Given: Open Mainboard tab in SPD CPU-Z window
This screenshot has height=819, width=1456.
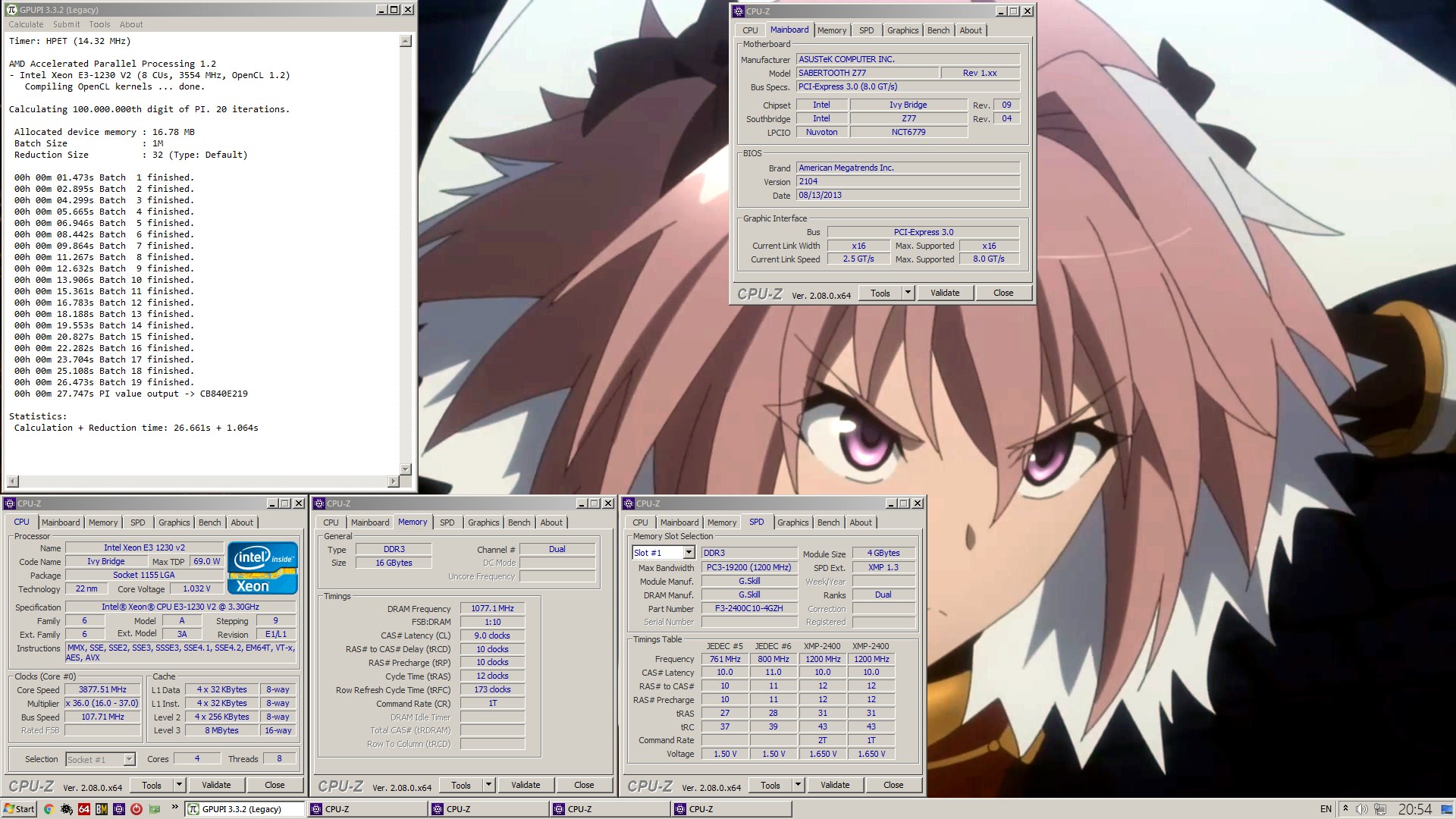Looking at the screenshot, I should tap(679, 522).
